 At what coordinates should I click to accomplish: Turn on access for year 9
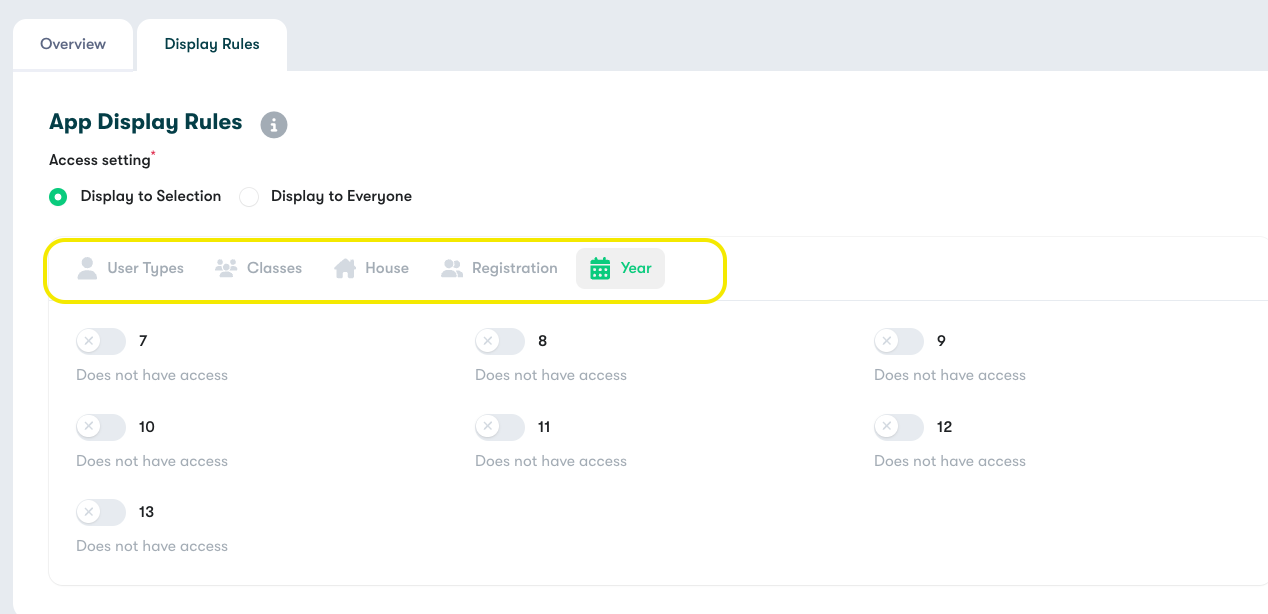point(899,341)
